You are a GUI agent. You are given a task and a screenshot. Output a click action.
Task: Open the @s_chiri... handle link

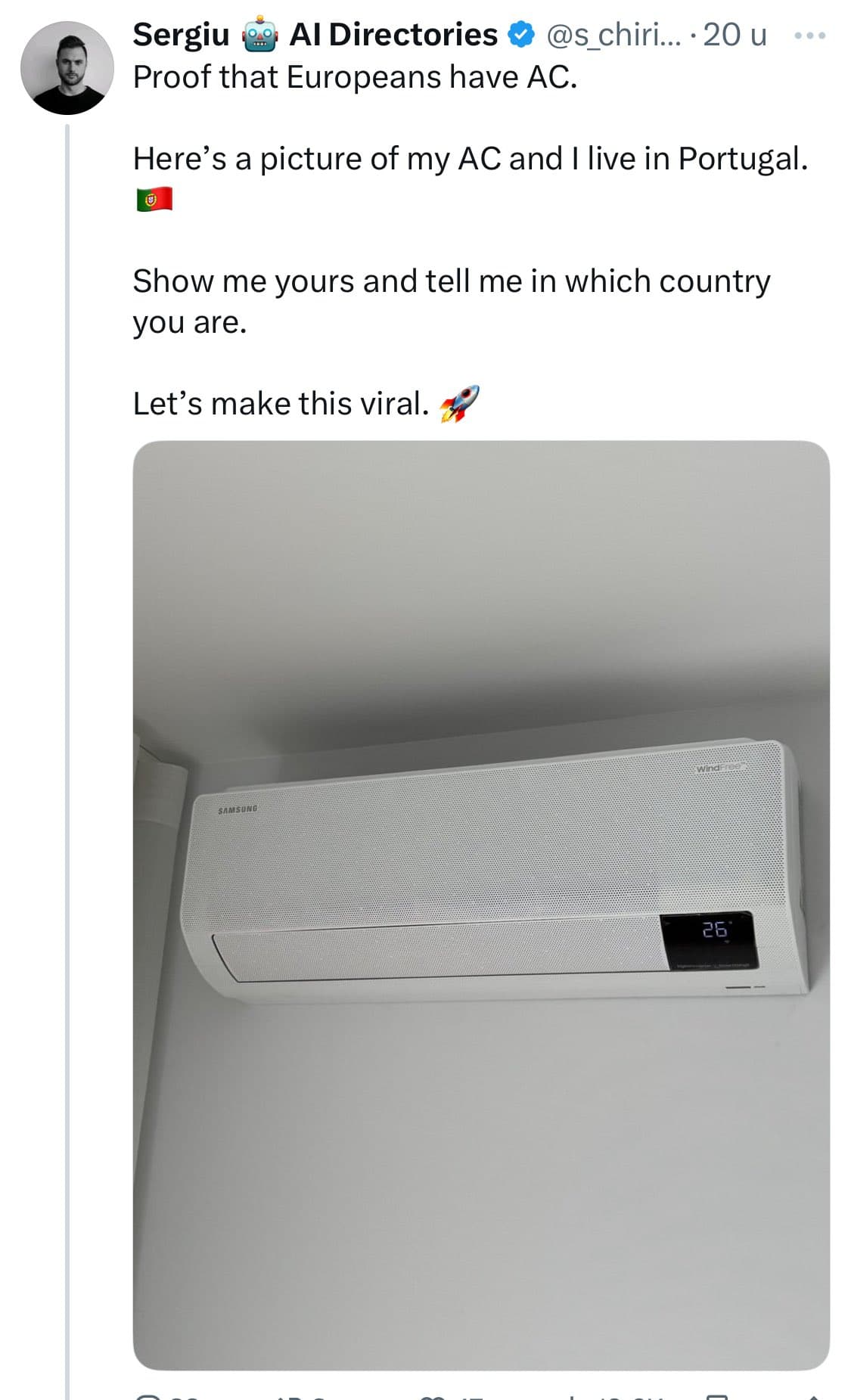[613, 35]
